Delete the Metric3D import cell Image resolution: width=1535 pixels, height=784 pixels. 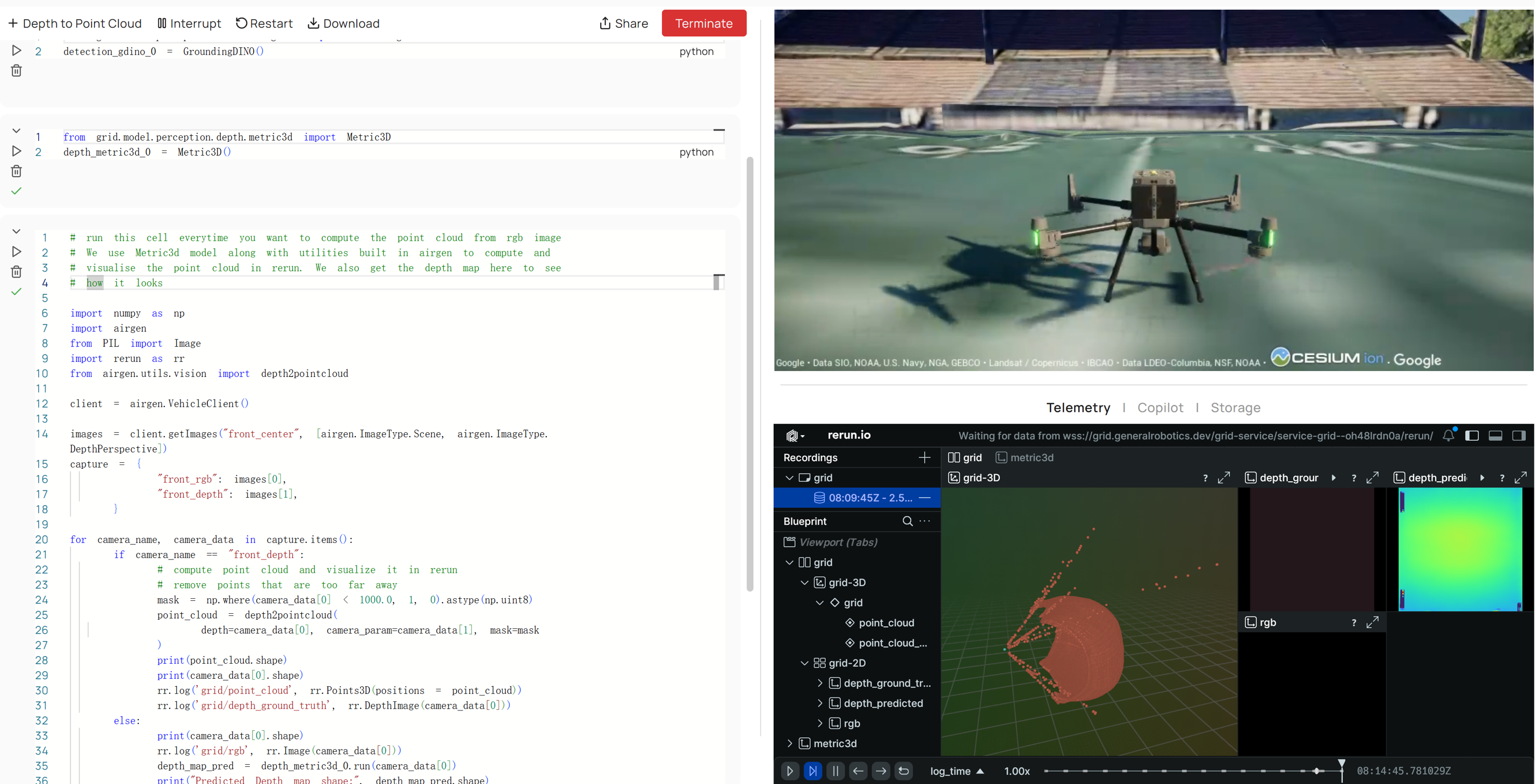[x=16, y=172]
